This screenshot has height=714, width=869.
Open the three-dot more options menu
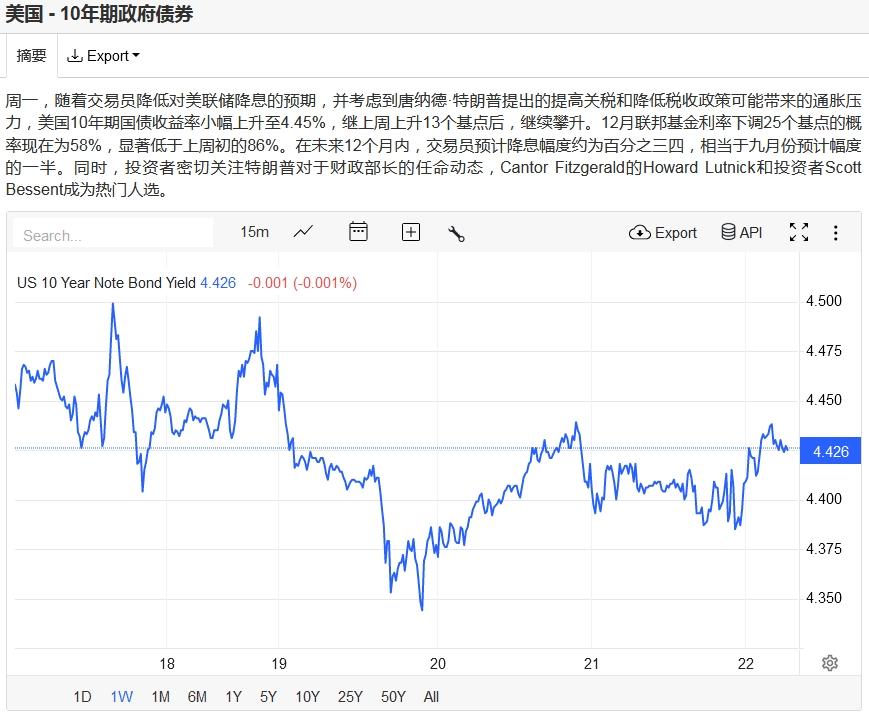tap(836, 232)
